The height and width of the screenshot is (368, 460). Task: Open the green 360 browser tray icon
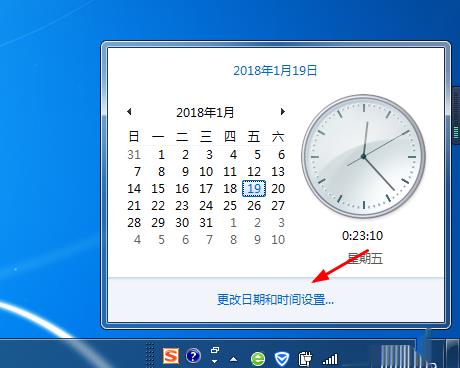coord(258,359)
